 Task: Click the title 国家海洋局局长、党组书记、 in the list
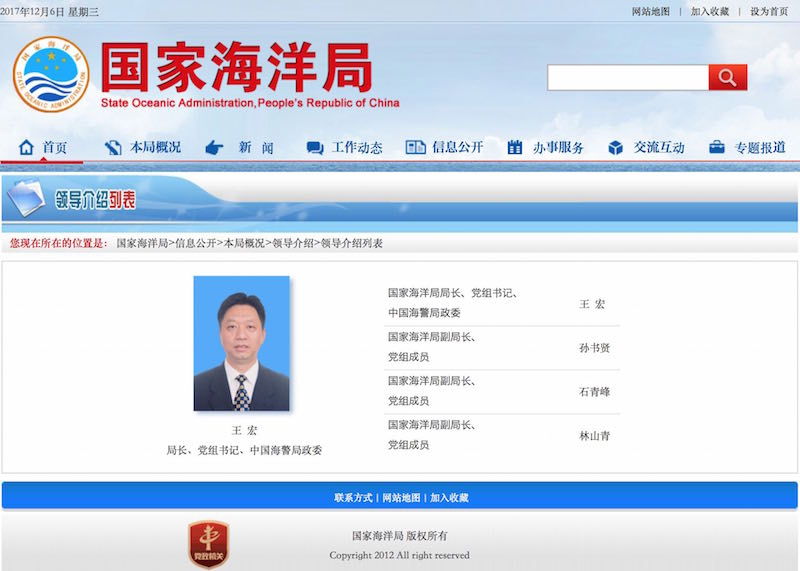click(453, 293)
